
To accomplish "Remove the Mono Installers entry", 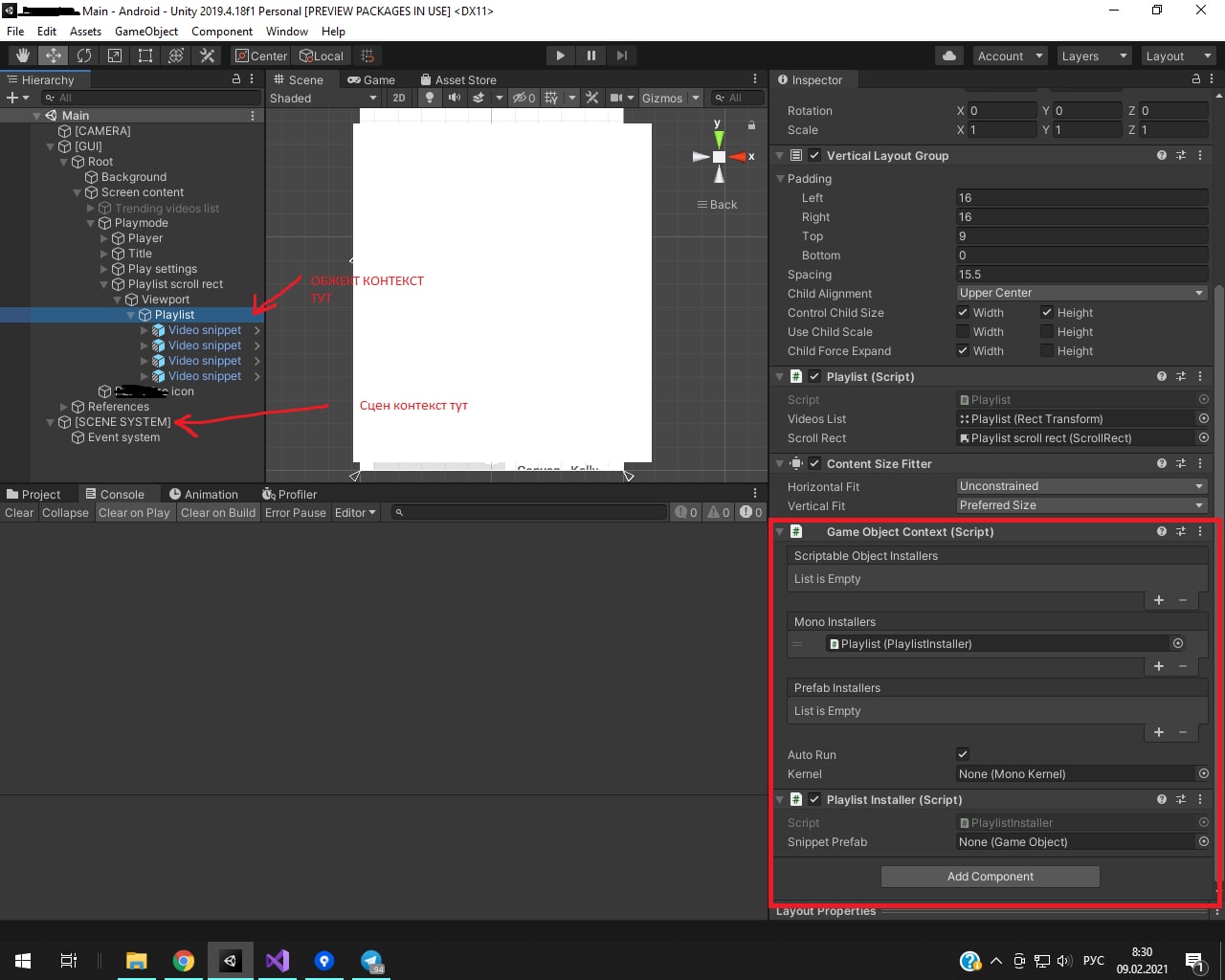I will [x=1183, y=666].
